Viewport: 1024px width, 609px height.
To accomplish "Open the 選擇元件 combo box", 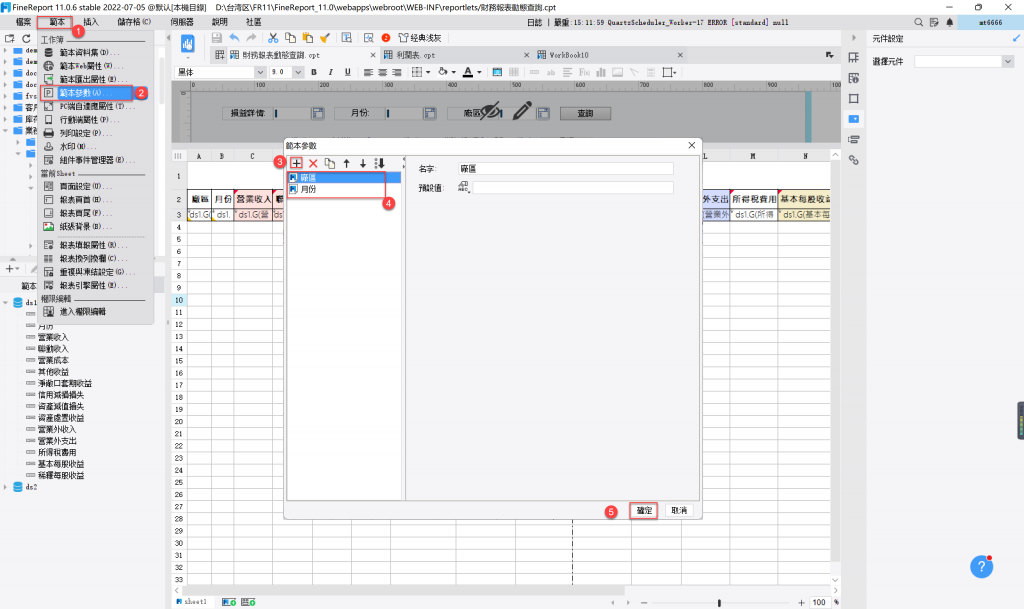I will pyautogui.click(x=963, y=61).
